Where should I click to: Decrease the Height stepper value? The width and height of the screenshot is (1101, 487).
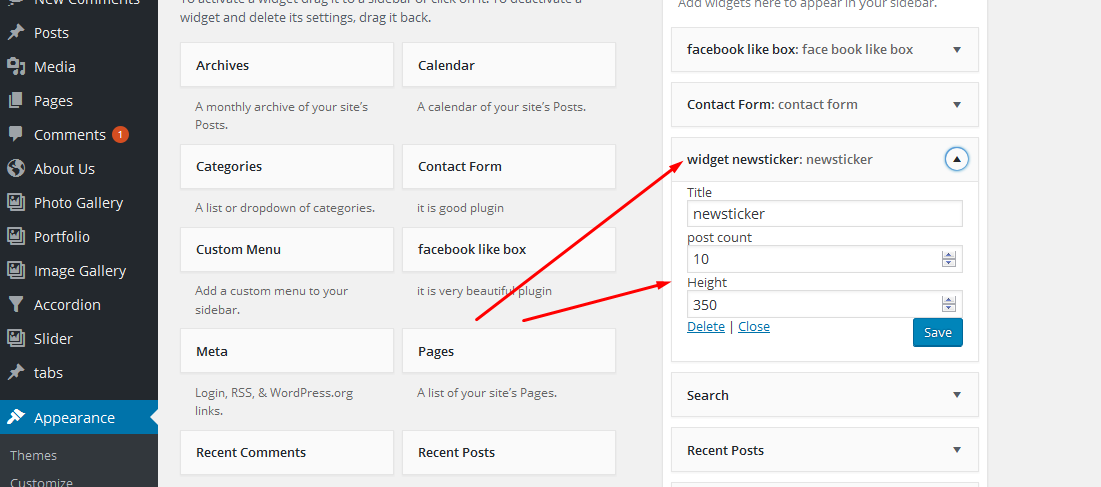click(x=949, y=308)
